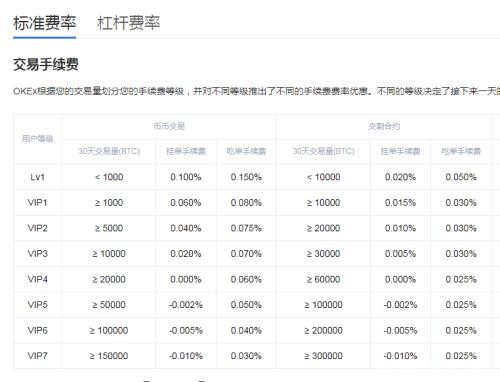Click VIP7 币币交易 volume '≥ 150000'
500x382 pixels.
109,356
